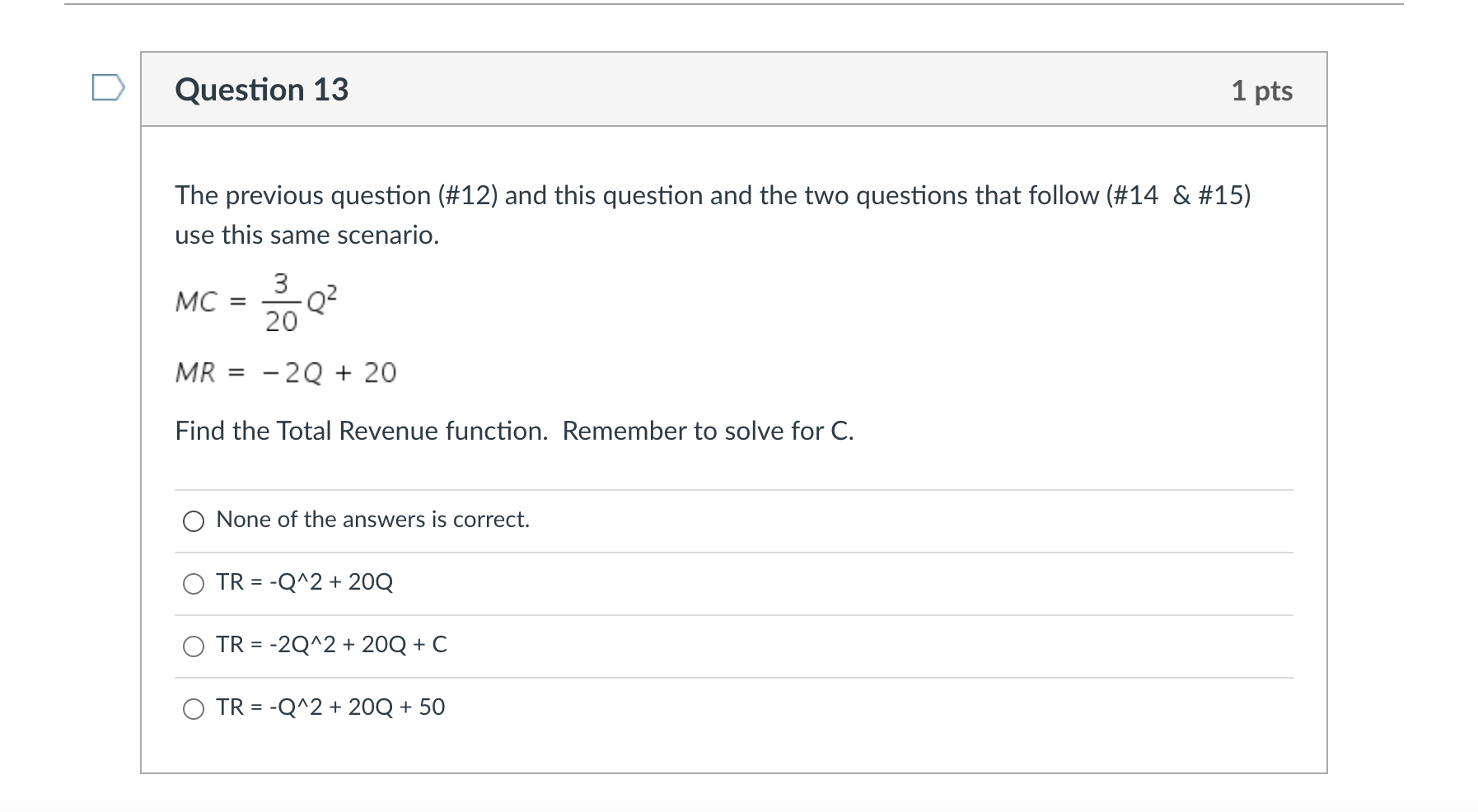This screenshot has height=812, width=1478.
Task: Click the '1 pts' point value
Action: (x=1262, y=91)
